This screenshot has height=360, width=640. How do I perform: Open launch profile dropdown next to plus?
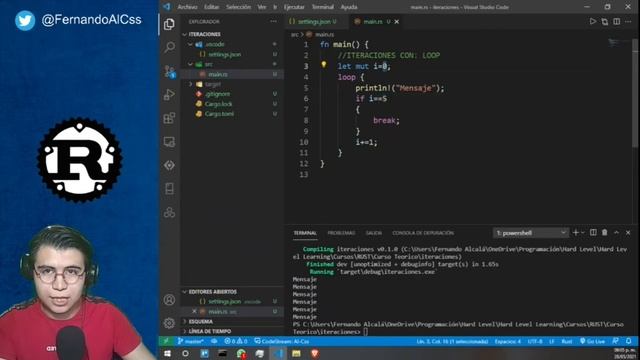[583, 232]
